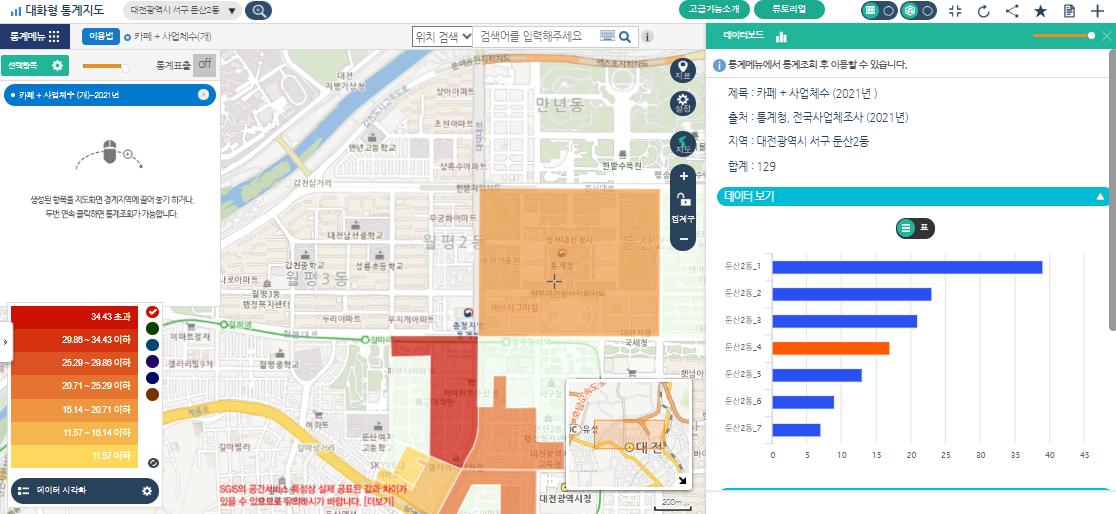Viewport: 1116px width, 514px height.
Task: Click the bookmark star icon
Action: (1041, 11)
